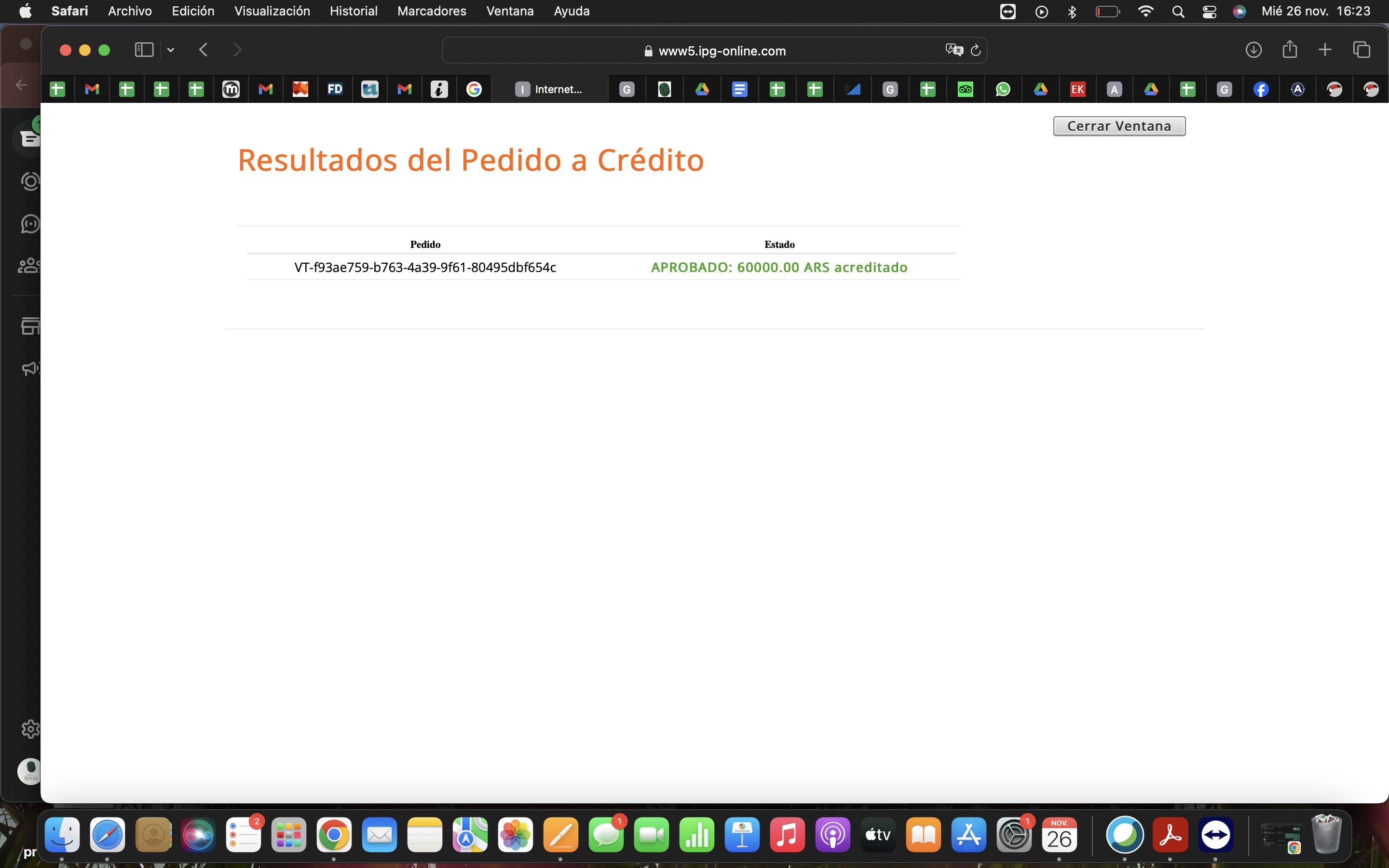Launch Google Chrome from the dock
Screen dimensions: 1389x868
[333, 835]
